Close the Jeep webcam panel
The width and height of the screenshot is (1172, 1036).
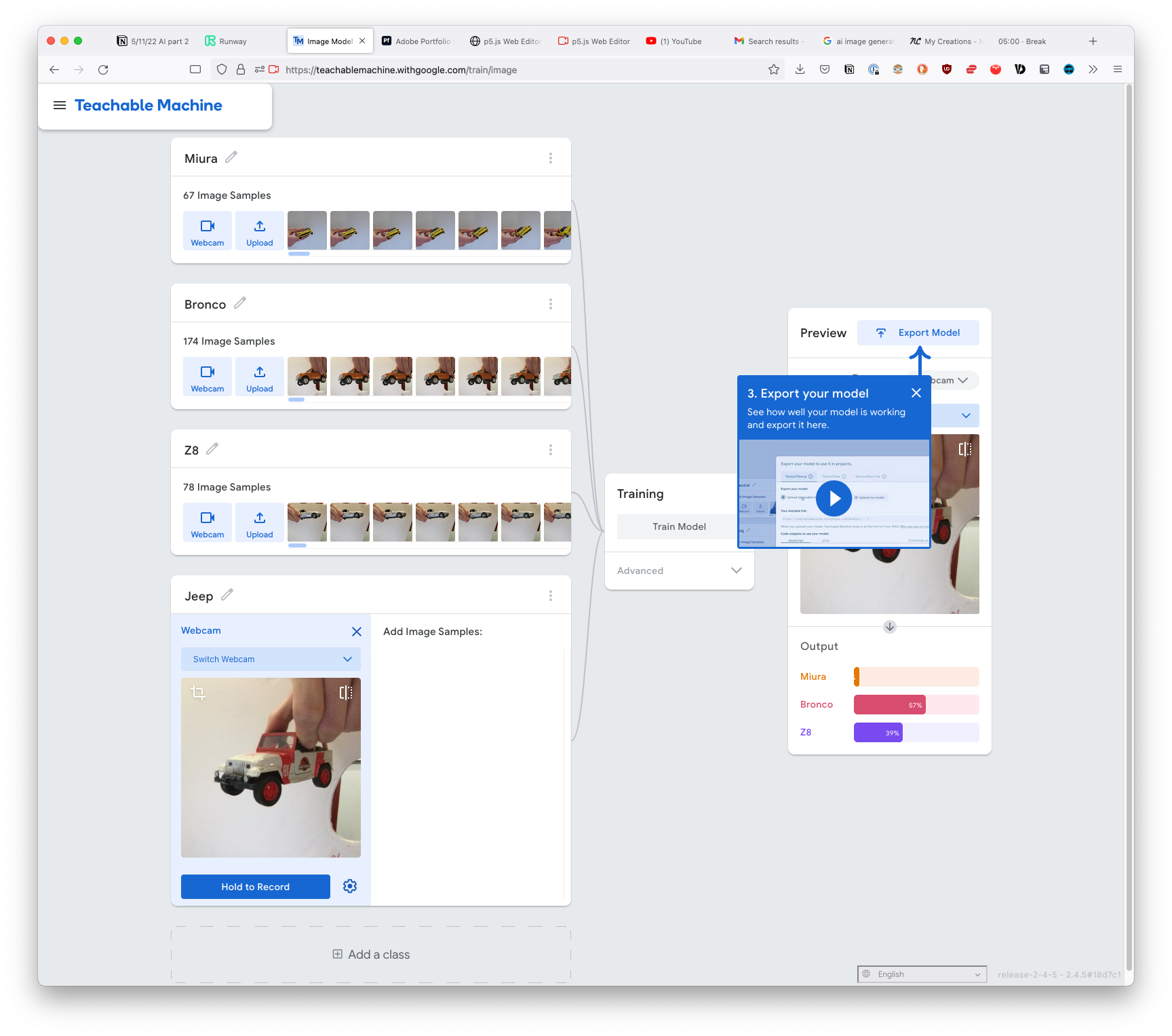[x=357, y=632]
